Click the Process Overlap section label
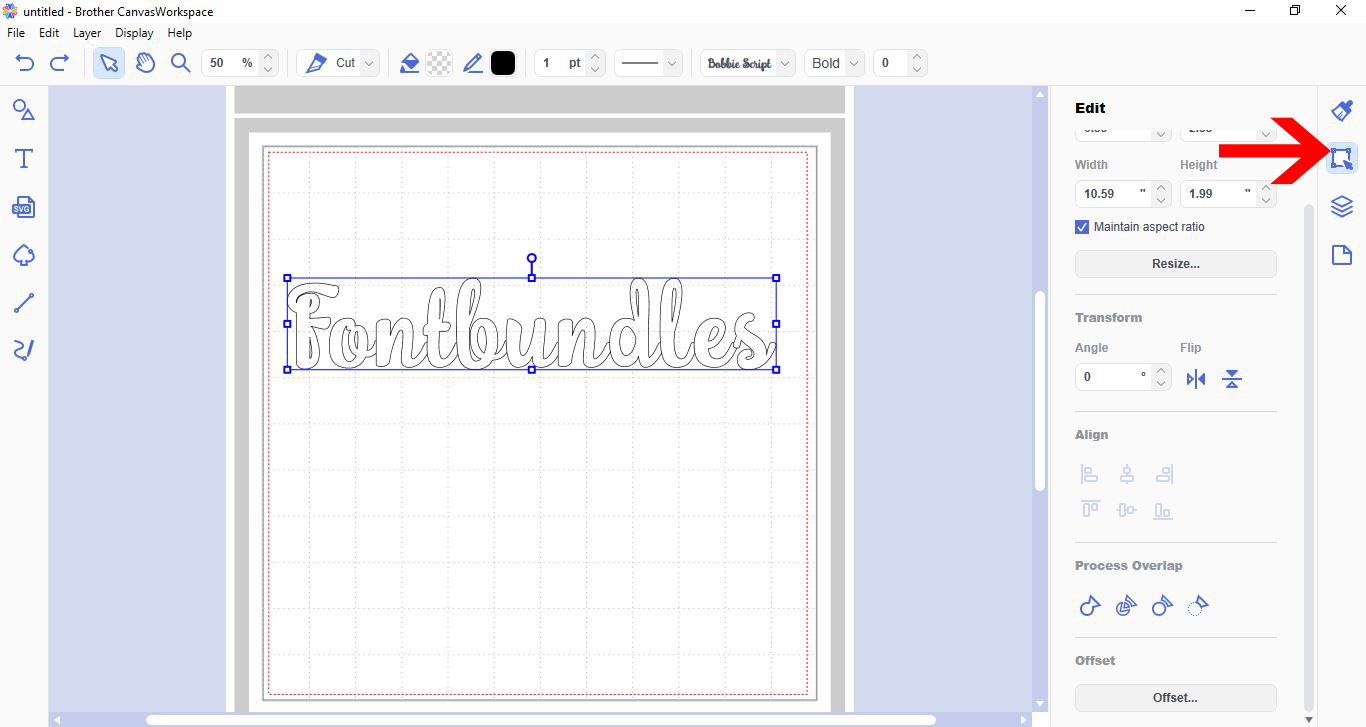 tap(1129, 566)
